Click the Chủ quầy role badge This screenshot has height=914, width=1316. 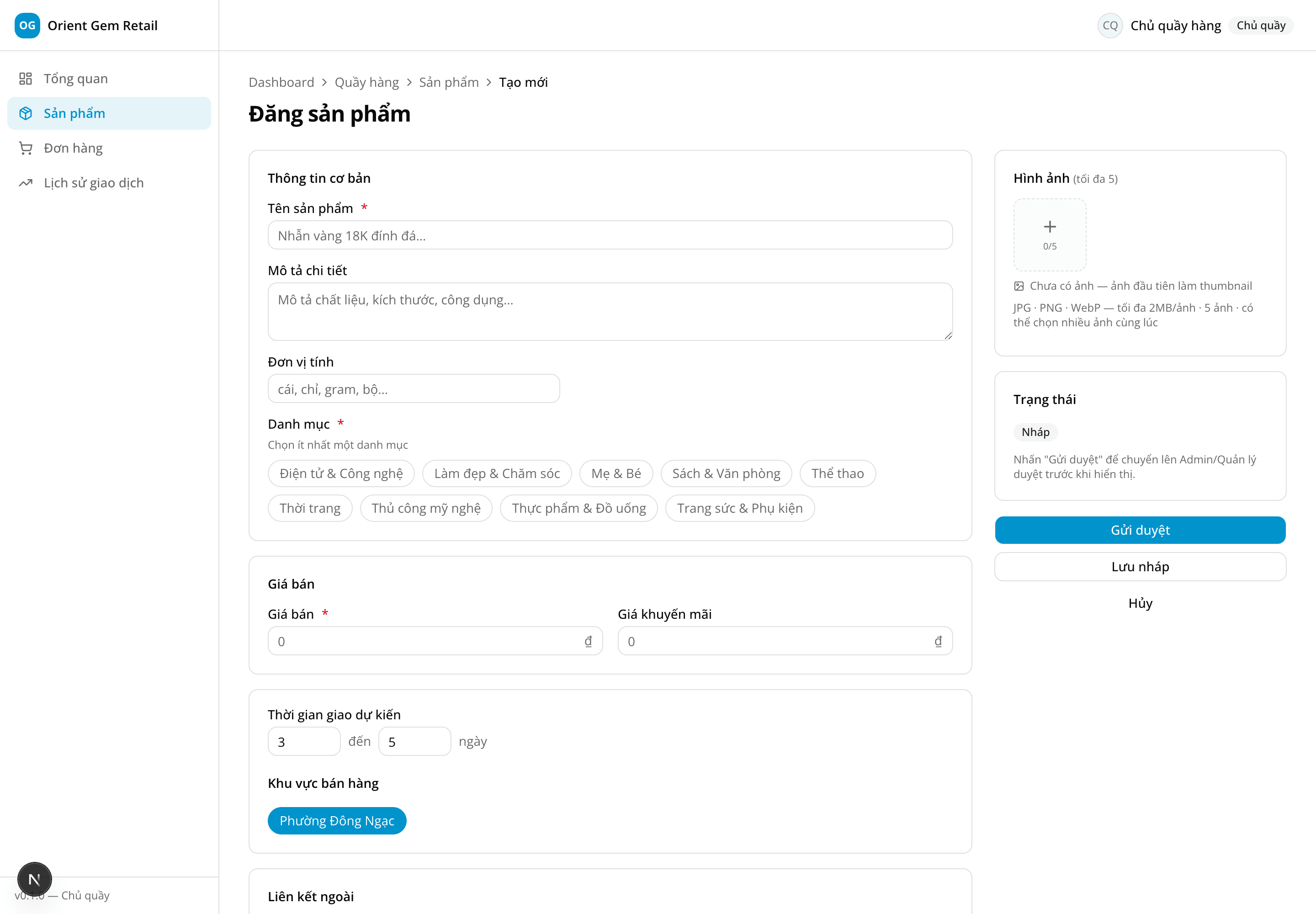1260,25
